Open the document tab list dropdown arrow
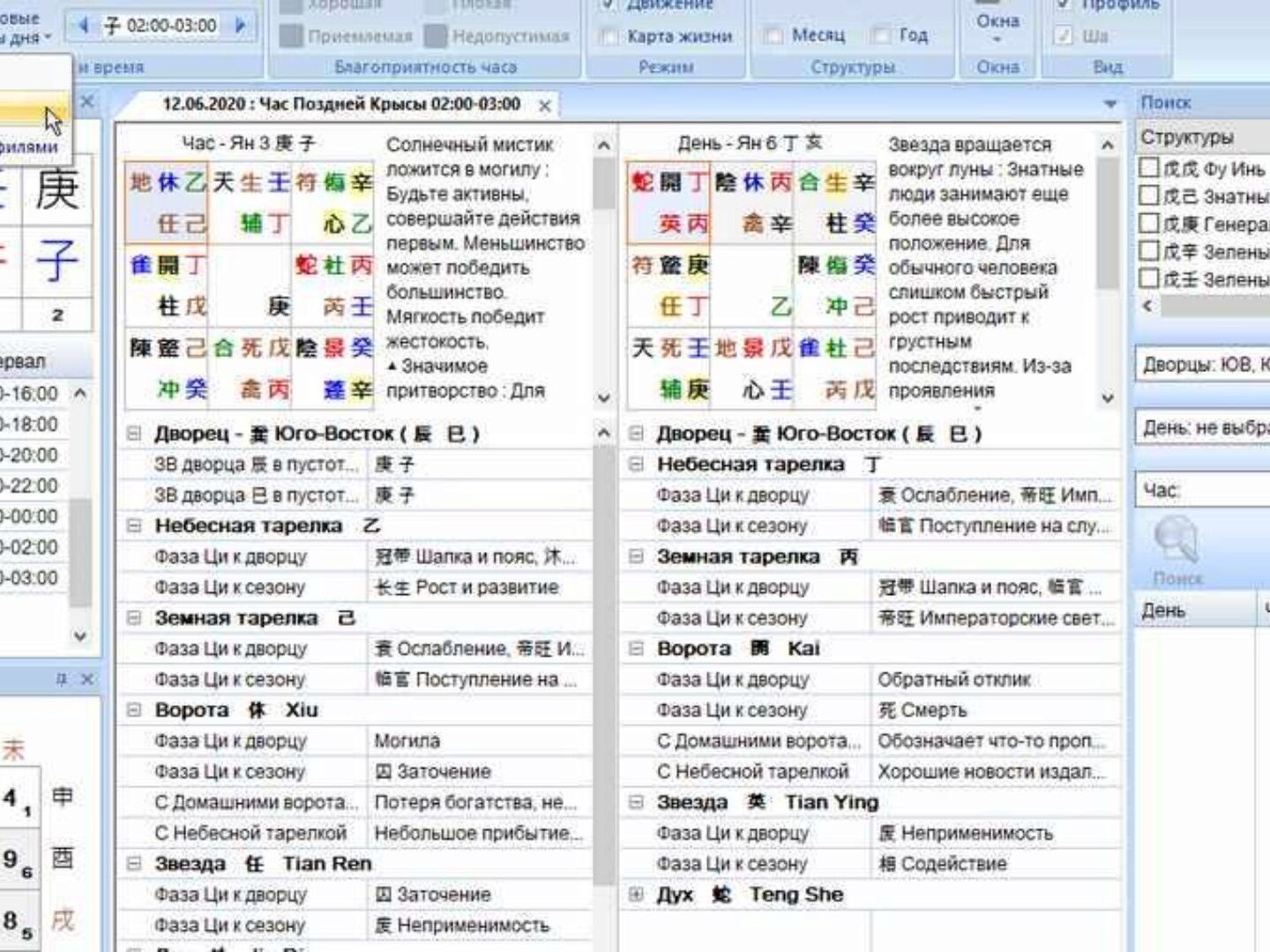This screenshot has width=1270, height=952. (x=1109, y=104)
